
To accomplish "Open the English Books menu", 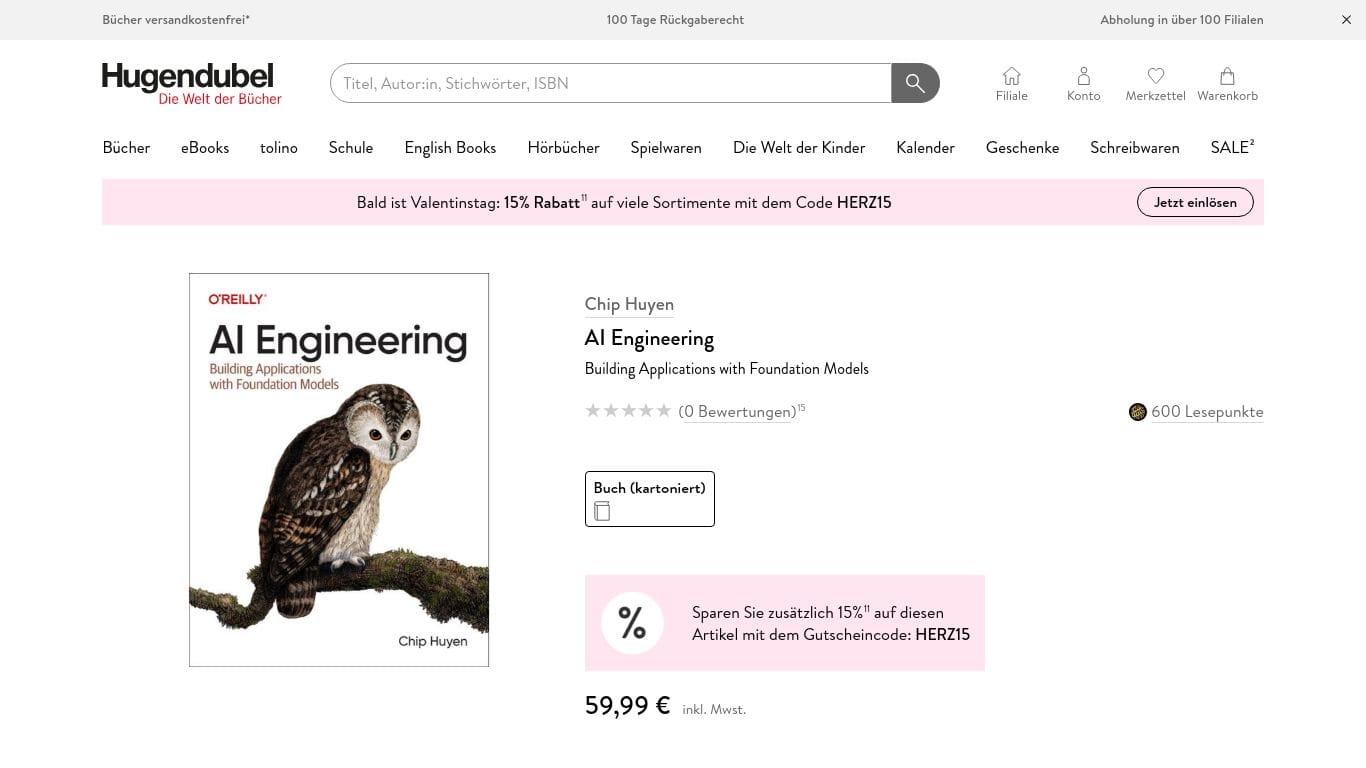I will 450,147.
